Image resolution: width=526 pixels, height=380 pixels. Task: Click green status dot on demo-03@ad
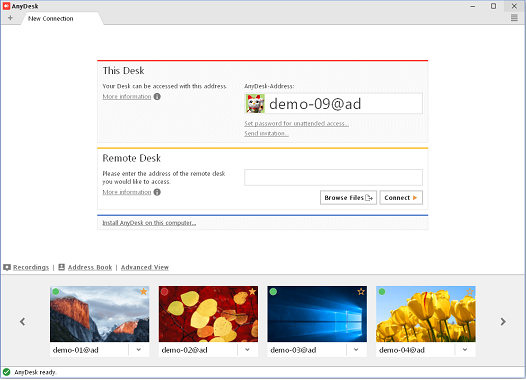273,291
